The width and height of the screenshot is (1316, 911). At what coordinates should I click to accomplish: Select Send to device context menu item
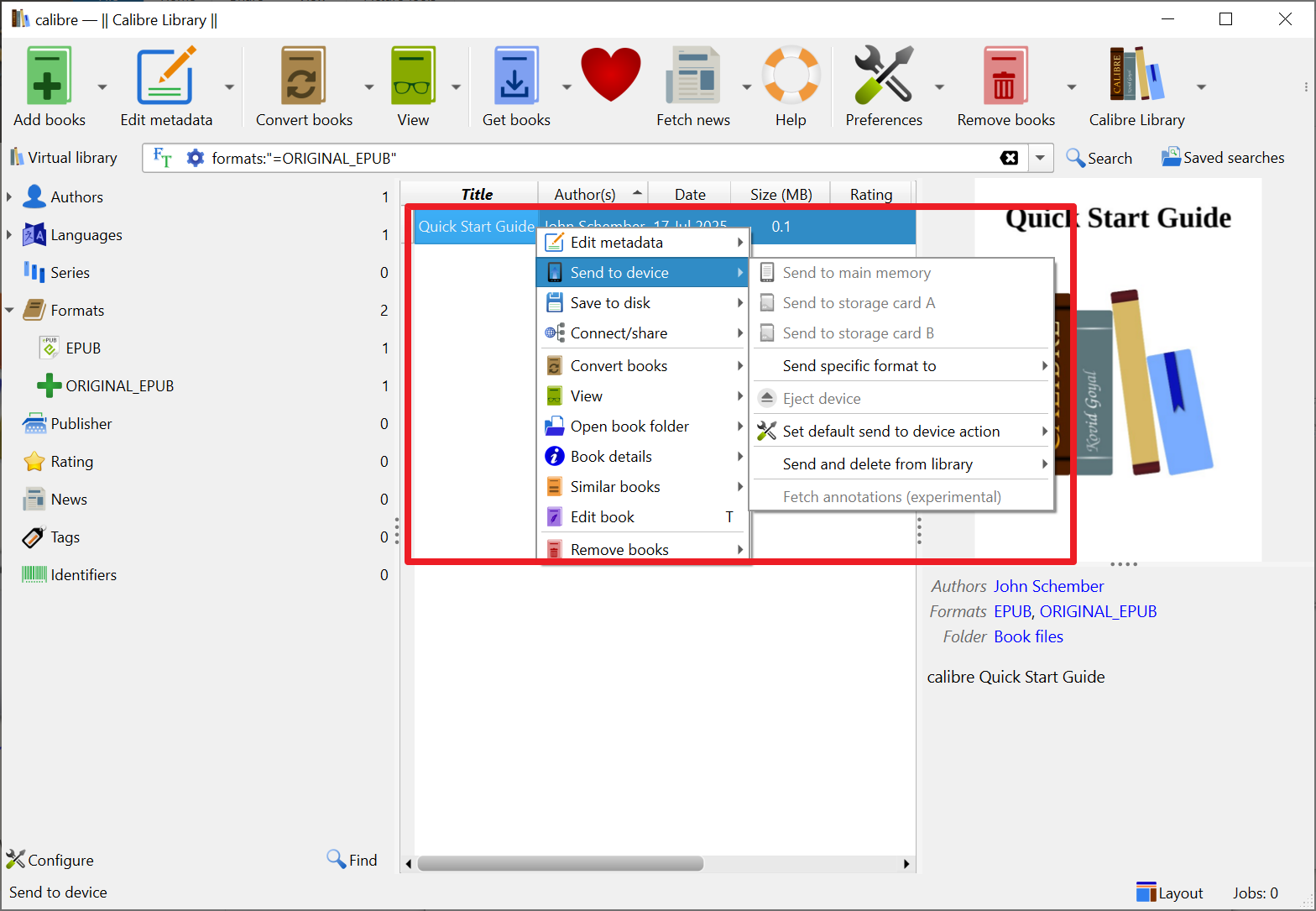coord(643,273)
